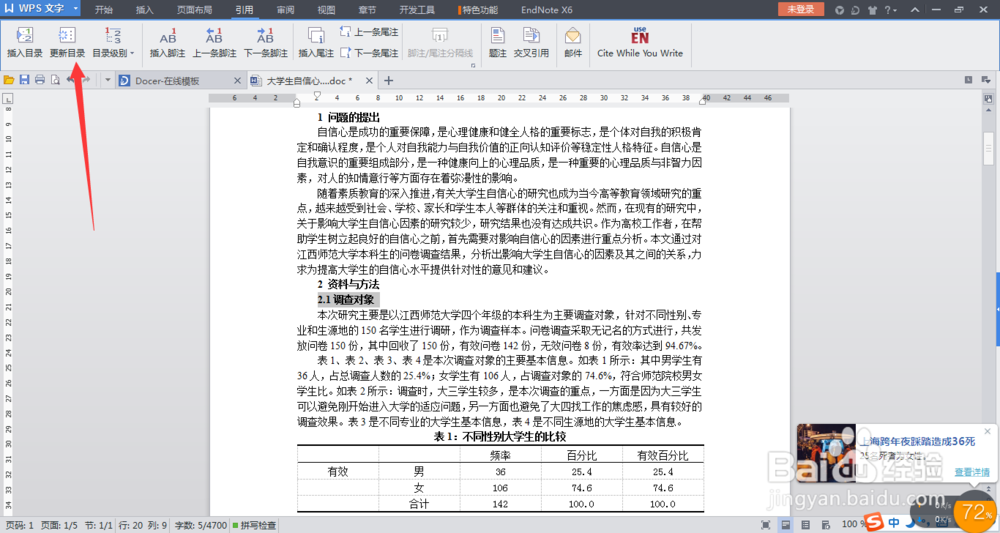Switch to the 审阅 tab
Image resolution: width=1000 pixels, height=533 pixels.
pos(285,10)
